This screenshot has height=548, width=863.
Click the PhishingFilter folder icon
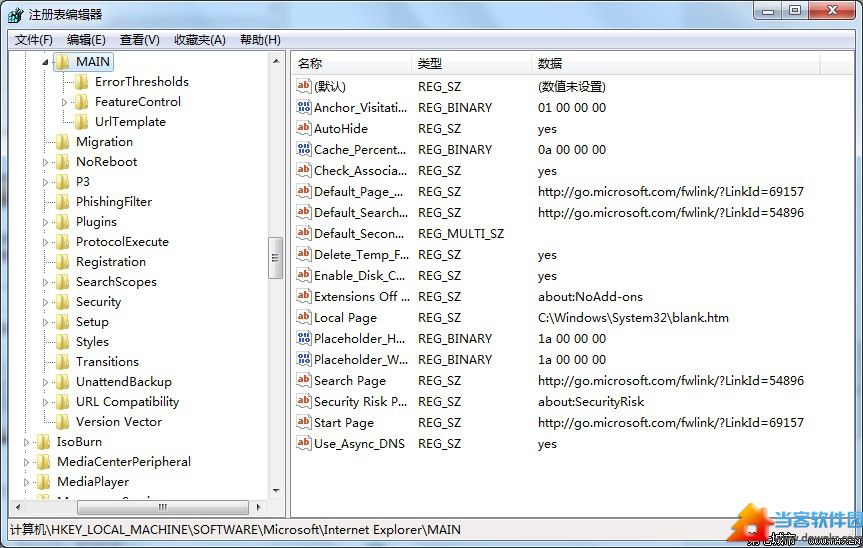pyautogui.click(x=63, y=202)
